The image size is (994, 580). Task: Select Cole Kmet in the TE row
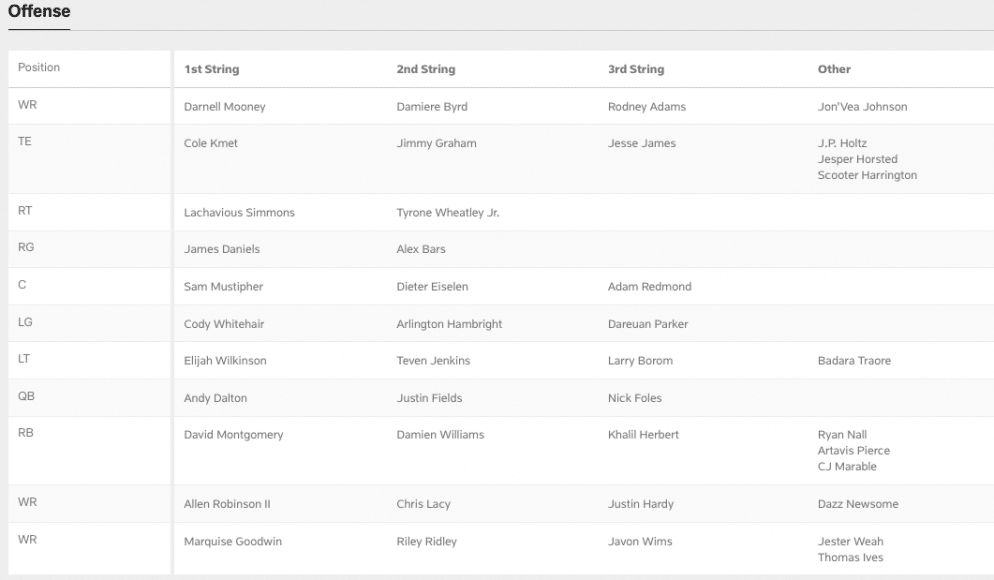[x=209, y=143]
